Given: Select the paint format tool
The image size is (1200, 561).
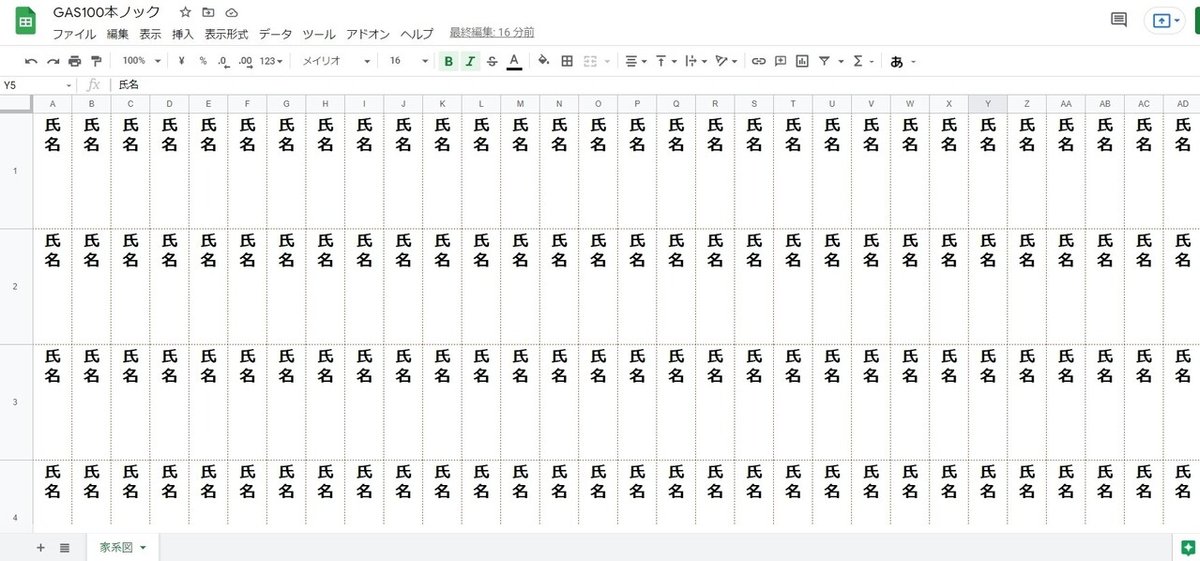Looking at the screenshot, I should pos(96,61).
